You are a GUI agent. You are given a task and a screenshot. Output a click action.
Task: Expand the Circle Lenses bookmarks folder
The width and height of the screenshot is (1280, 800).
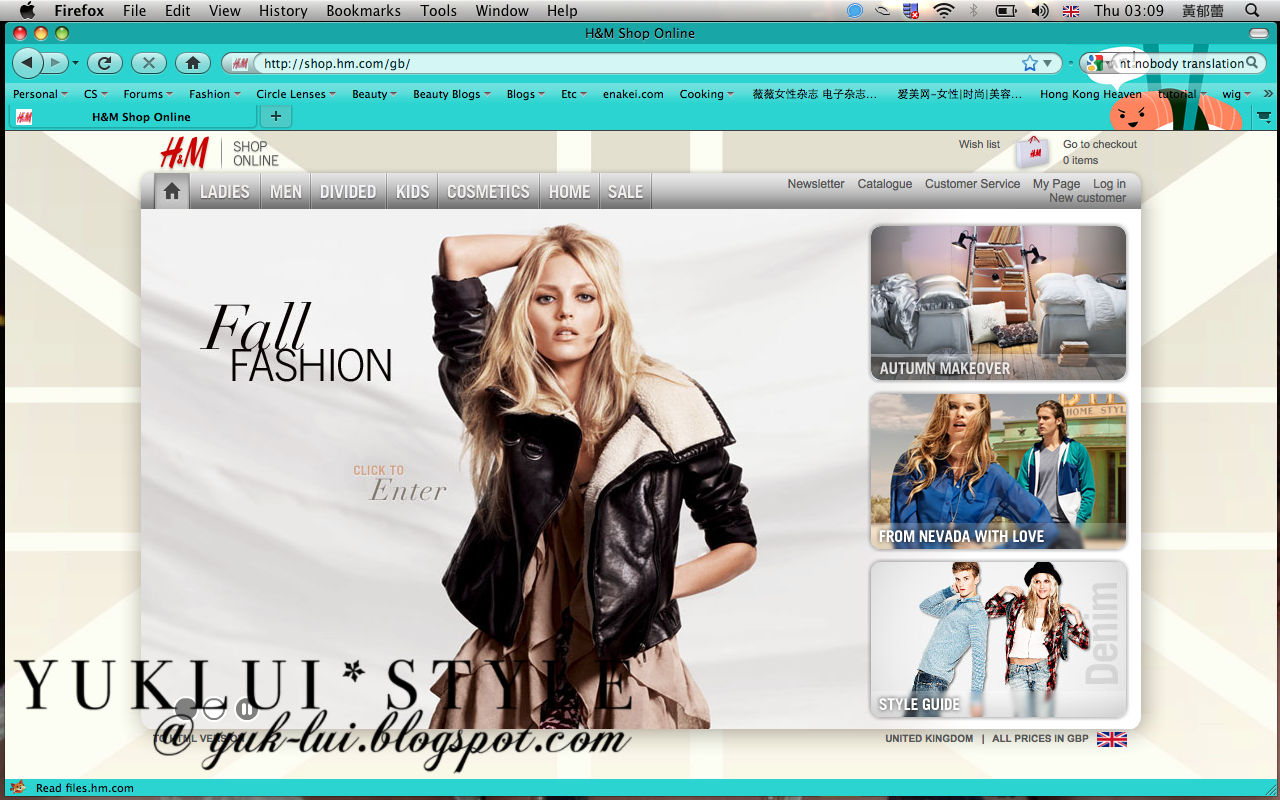(296, 94)
